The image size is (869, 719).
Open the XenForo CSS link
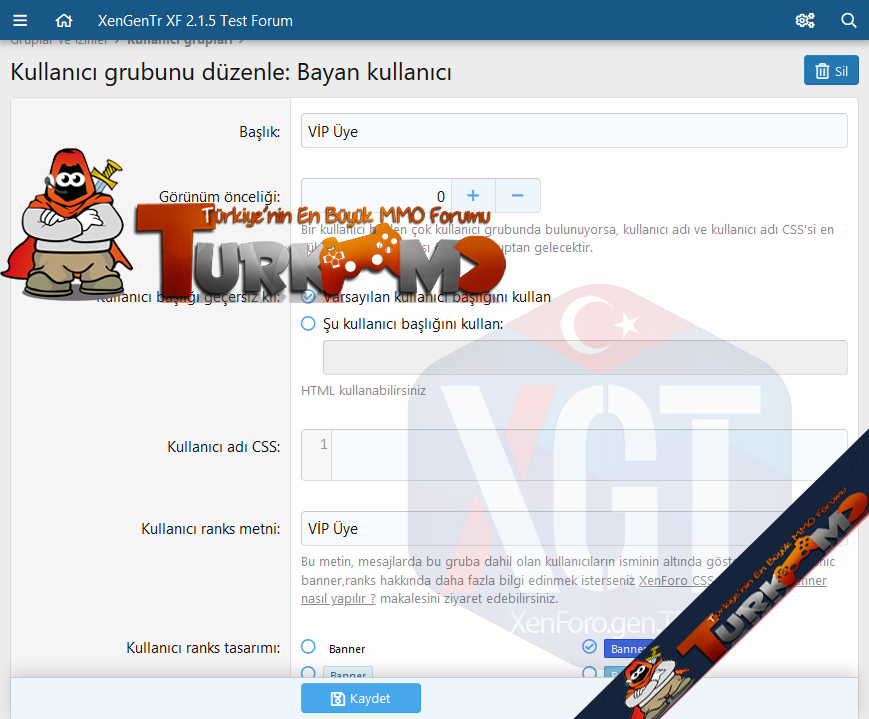click(676, 580)
